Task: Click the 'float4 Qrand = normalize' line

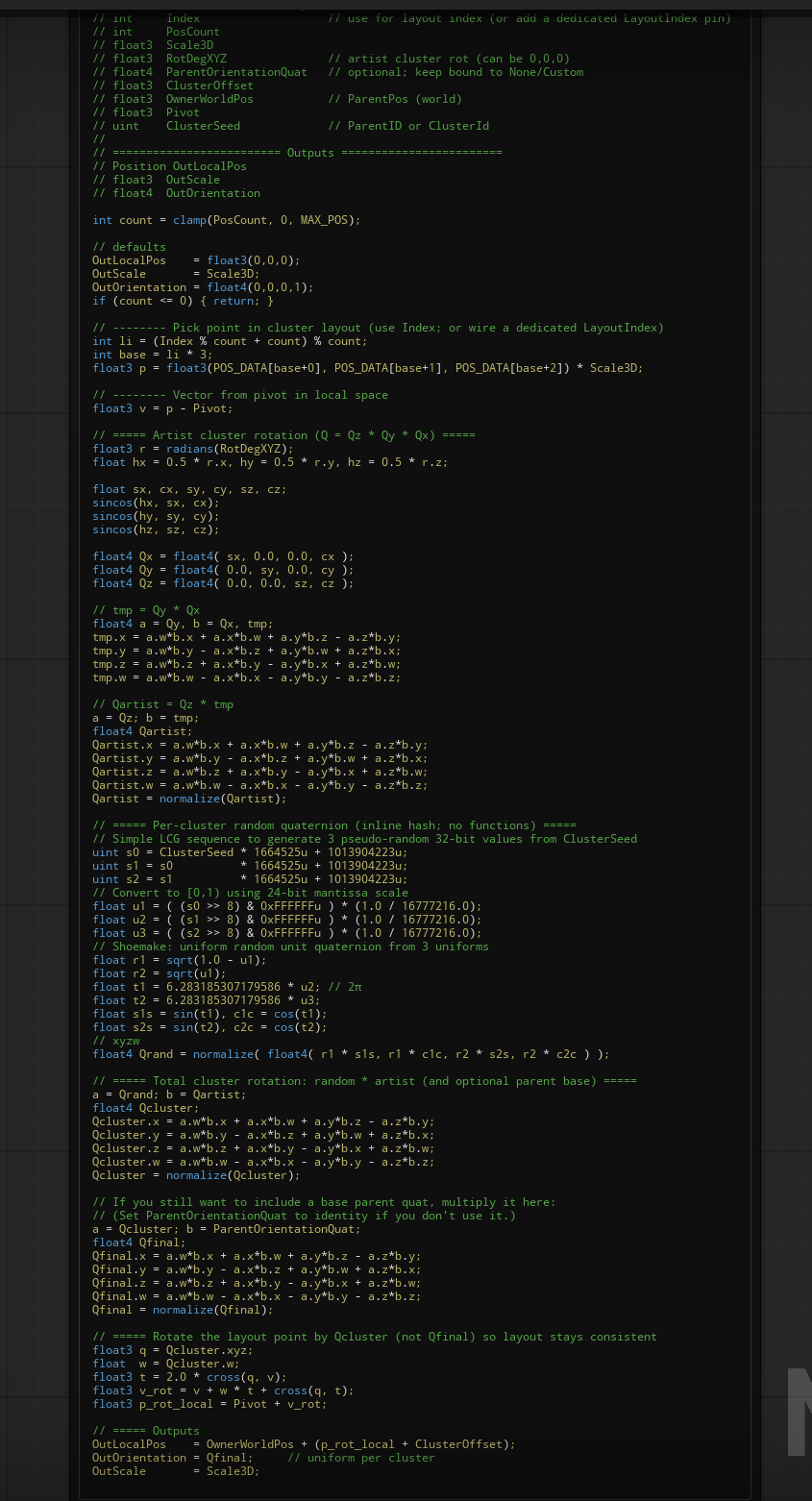Action: click(351, 1054)
